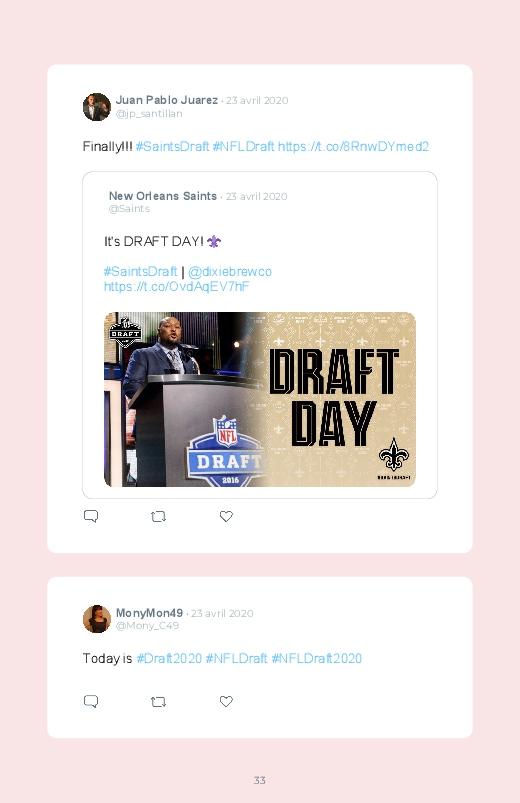This screenshot has width=520, height=803.
Task: Open the t.co/OvdAqEV7hF link
Action: (176, 286)
